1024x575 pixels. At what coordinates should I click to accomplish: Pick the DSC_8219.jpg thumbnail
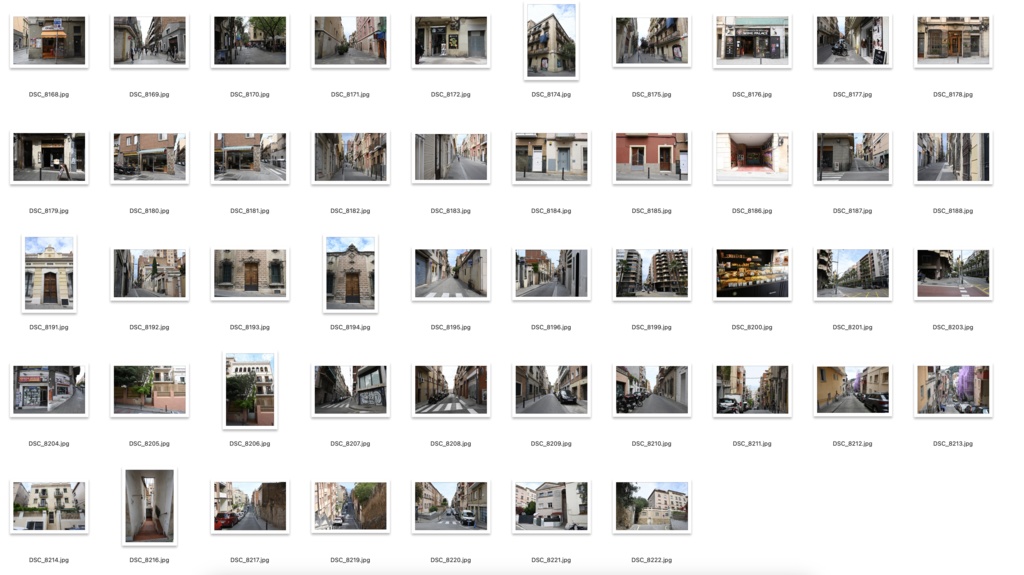tap(351, 506)
